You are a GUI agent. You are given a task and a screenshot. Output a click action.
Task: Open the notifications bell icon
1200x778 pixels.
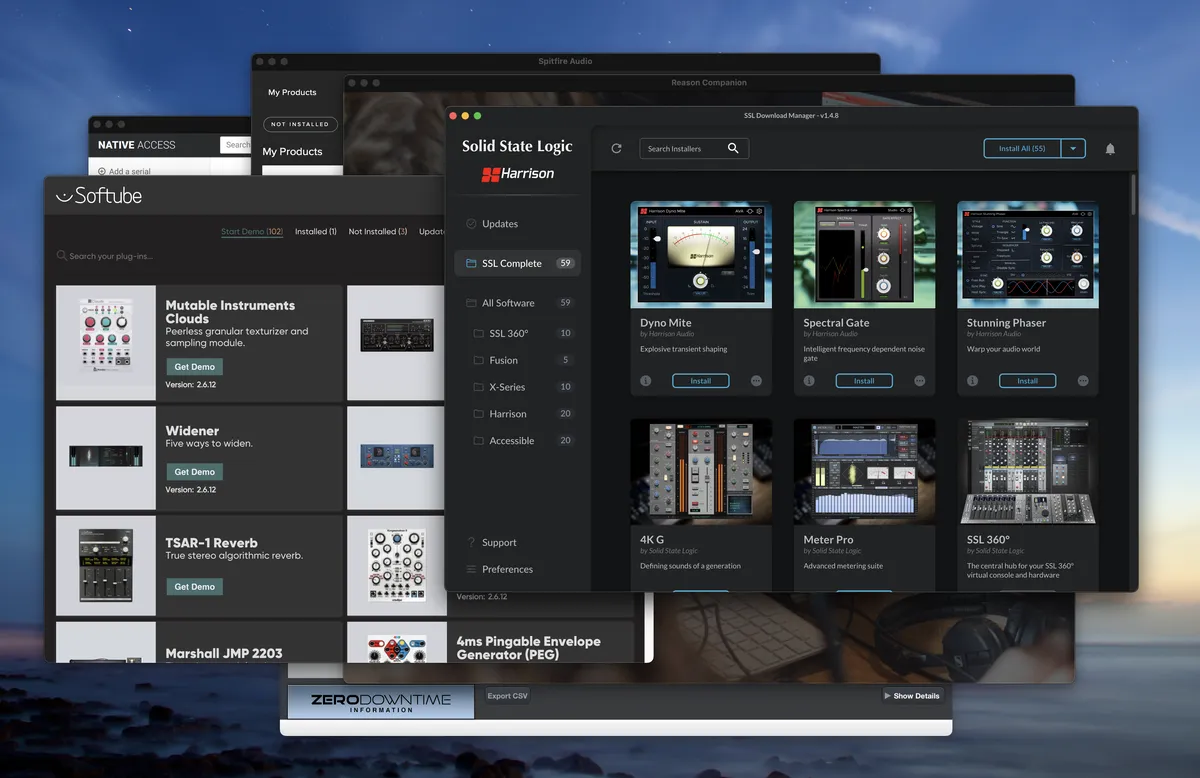[x=1110, y=149]
